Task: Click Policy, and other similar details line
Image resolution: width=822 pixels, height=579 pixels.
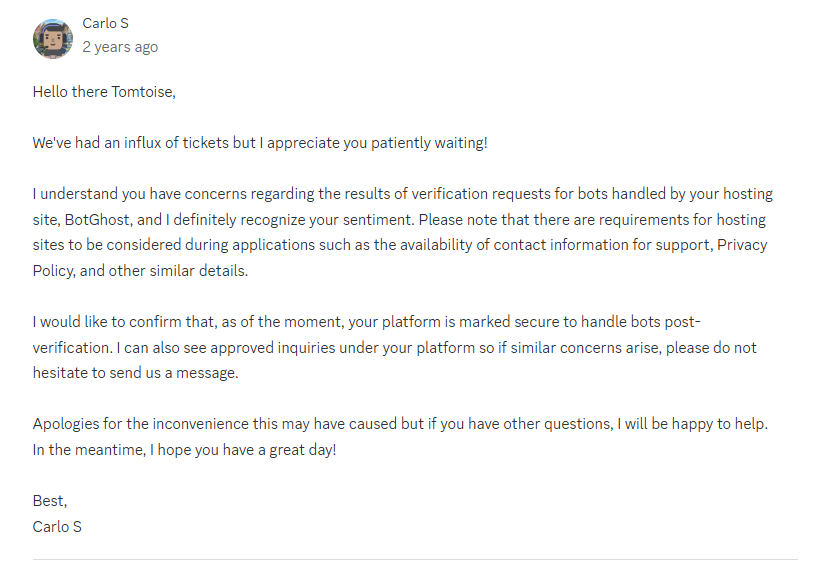Action: (x=140, y=271)
